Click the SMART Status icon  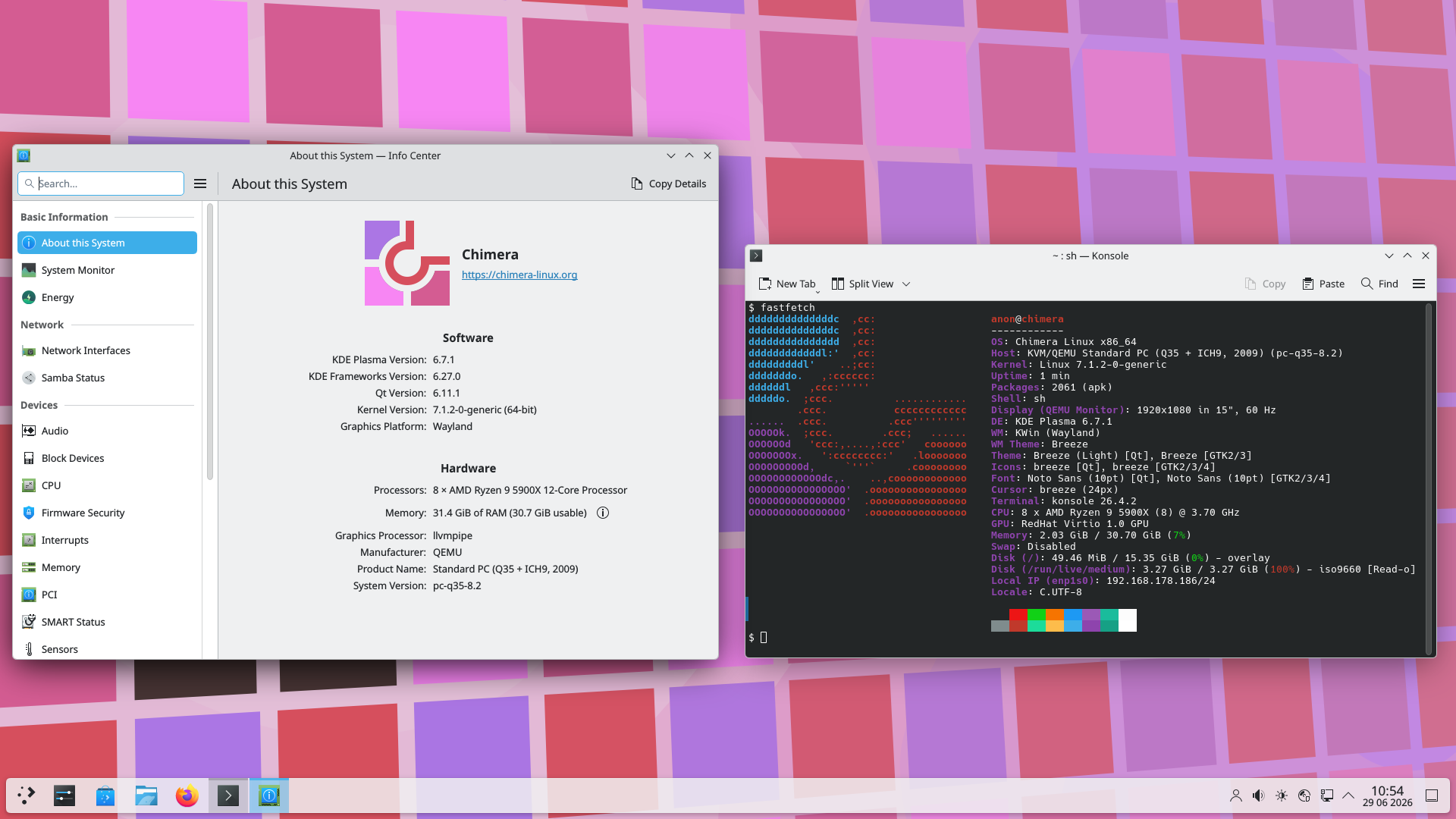(29, 622)
